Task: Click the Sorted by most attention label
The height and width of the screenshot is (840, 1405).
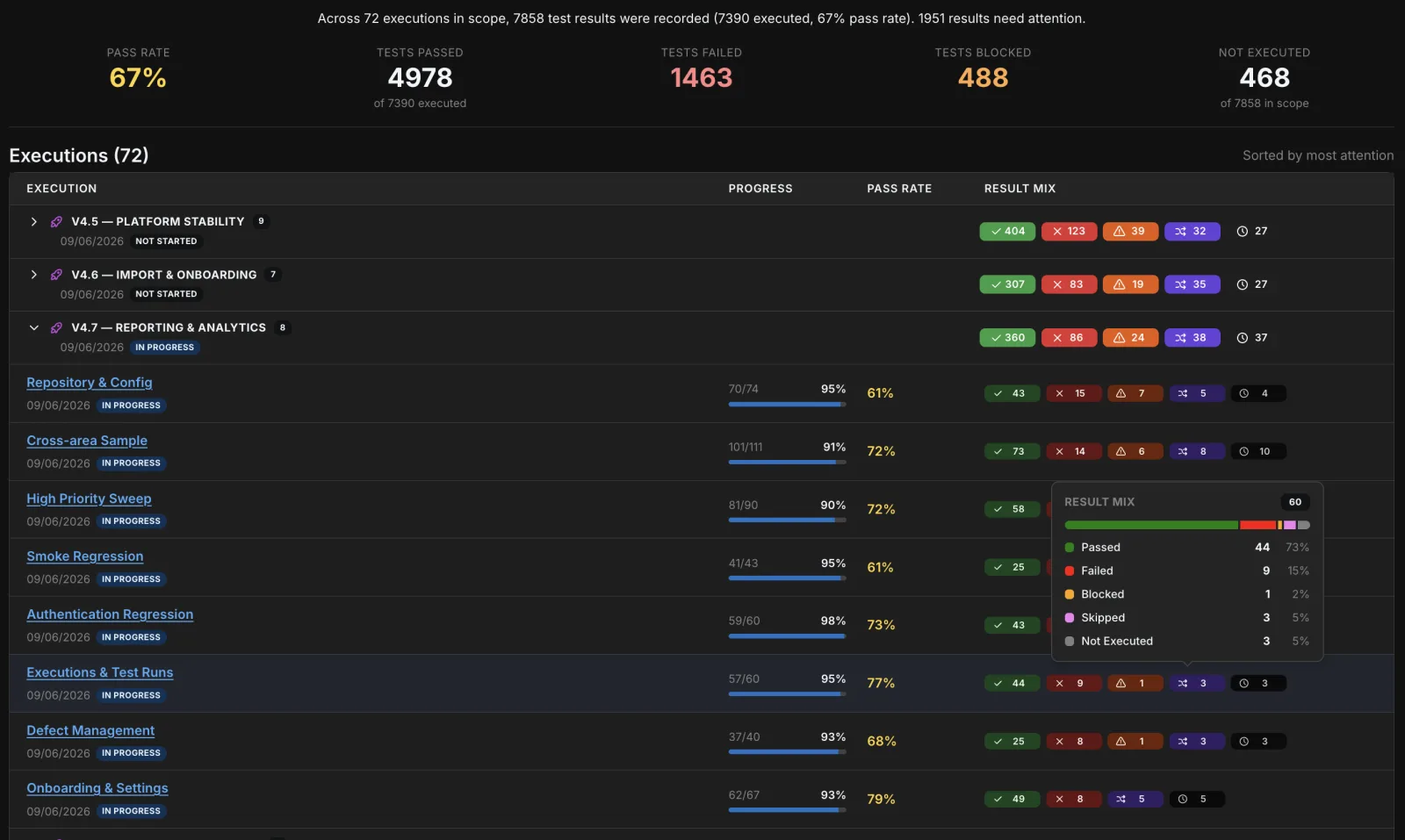Action: pos(1318,155)
